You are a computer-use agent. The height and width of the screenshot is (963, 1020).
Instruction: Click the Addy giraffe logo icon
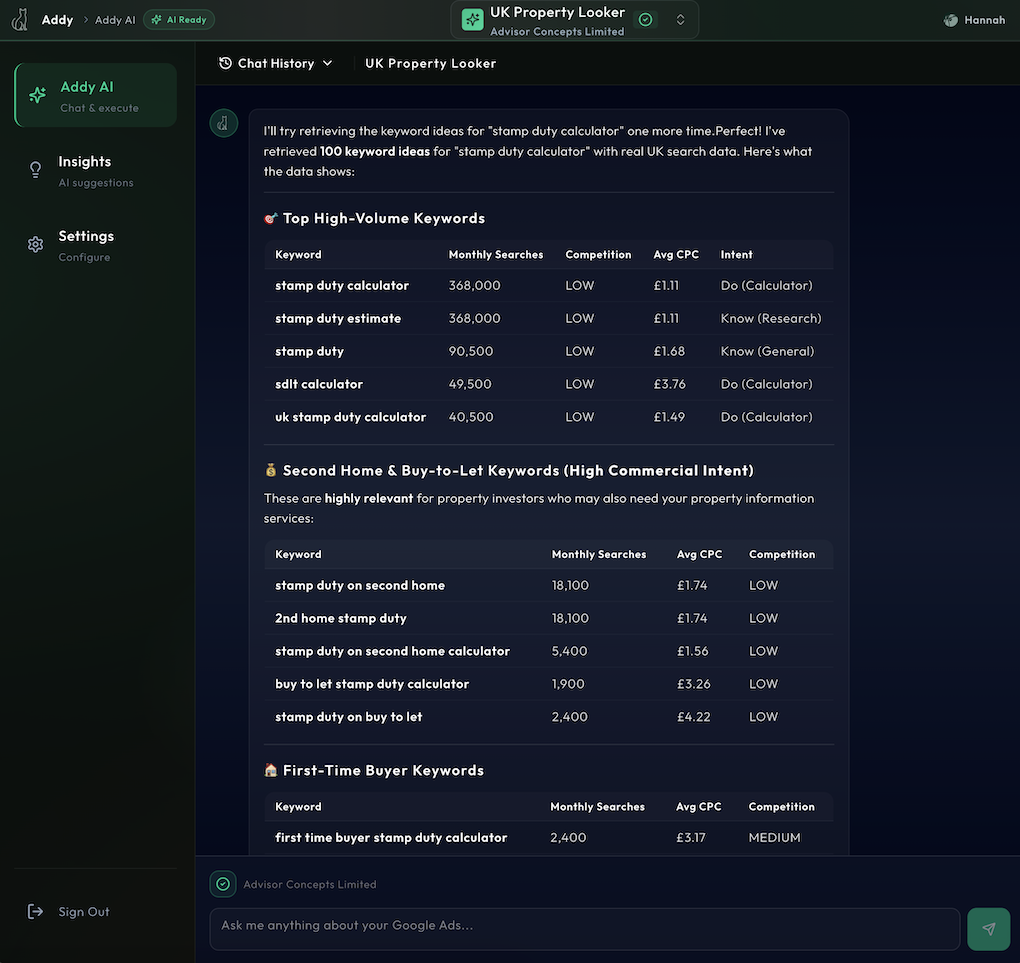click(20, 20)
